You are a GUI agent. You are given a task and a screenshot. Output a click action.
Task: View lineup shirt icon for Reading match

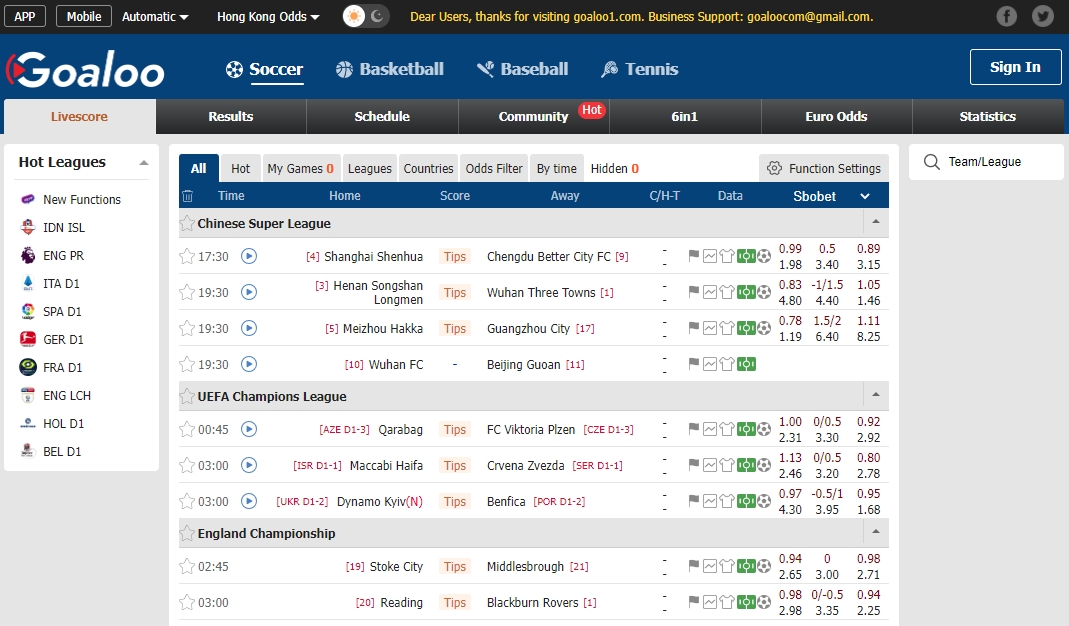pos(727,602)
